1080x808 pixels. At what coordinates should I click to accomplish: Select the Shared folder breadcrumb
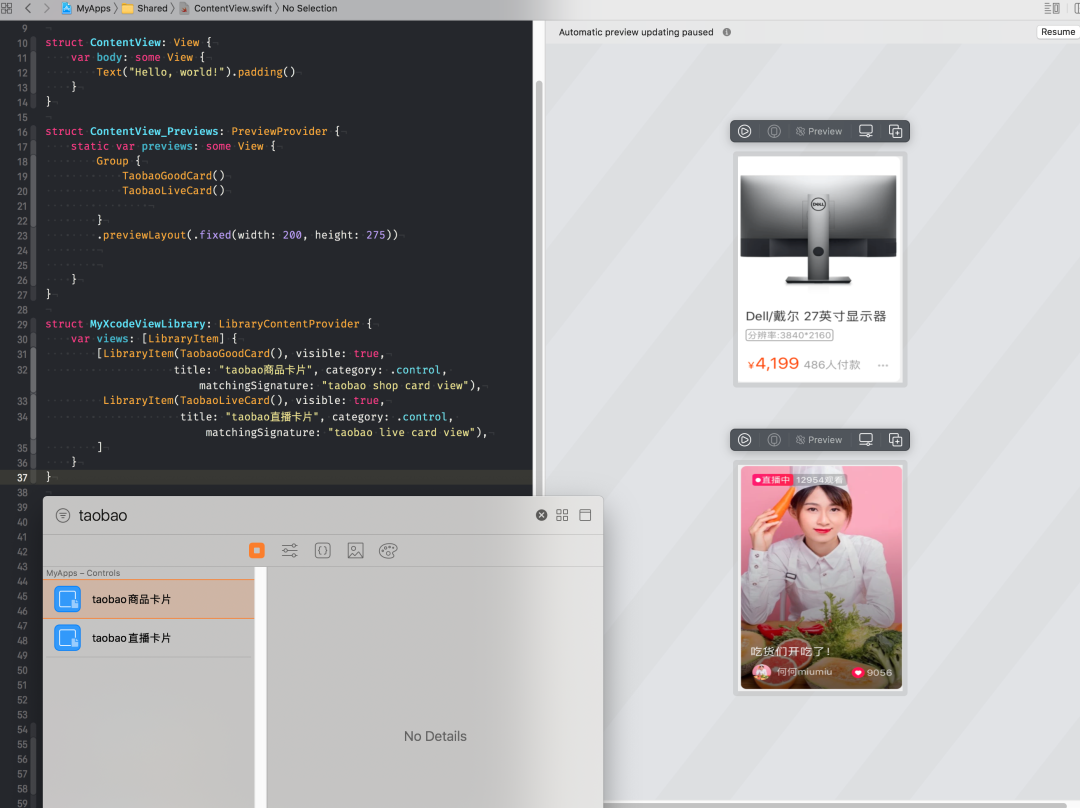(x=145, y=8)
